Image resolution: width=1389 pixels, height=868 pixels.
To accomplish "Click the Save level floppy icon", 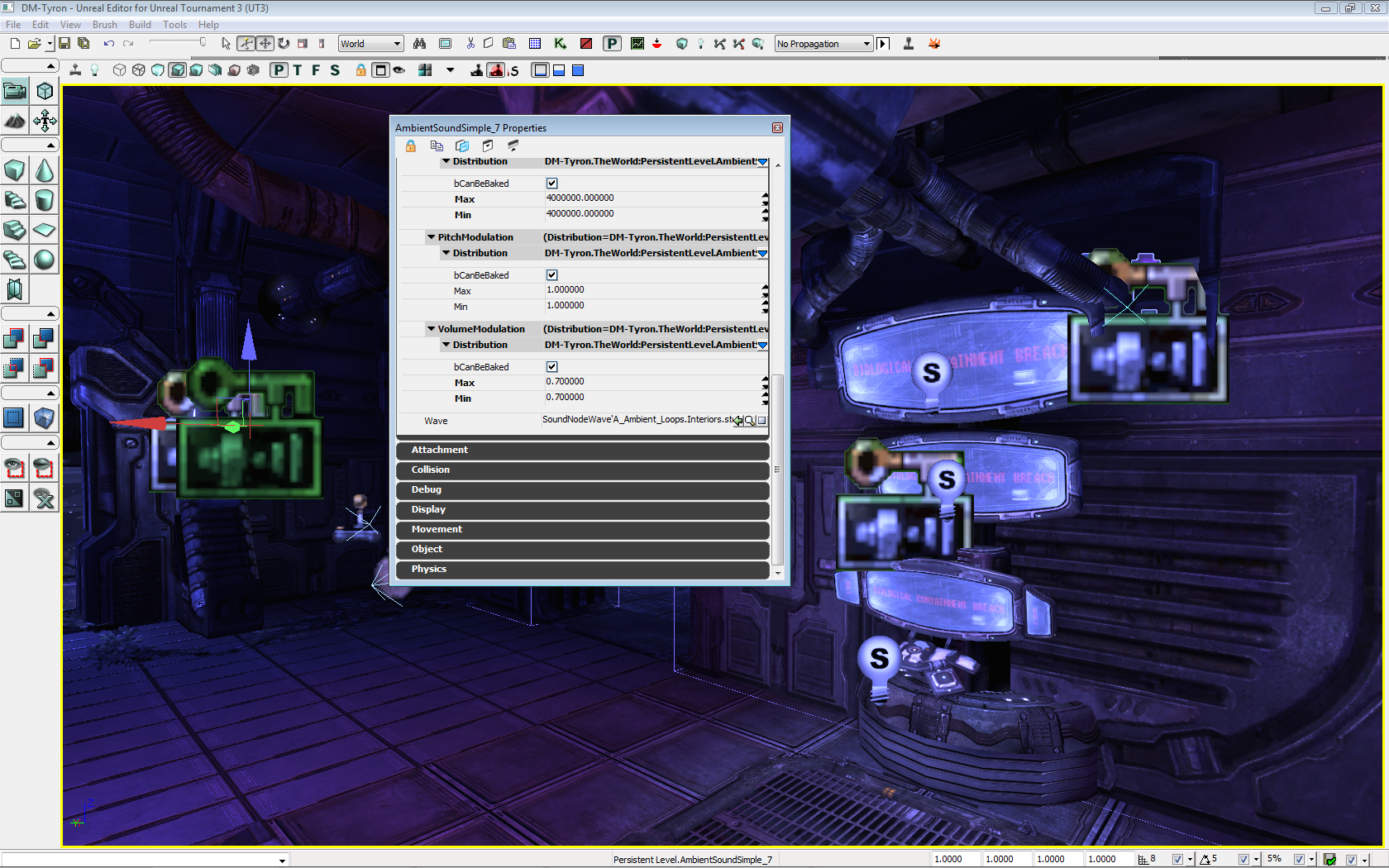I will coord(64,44).
